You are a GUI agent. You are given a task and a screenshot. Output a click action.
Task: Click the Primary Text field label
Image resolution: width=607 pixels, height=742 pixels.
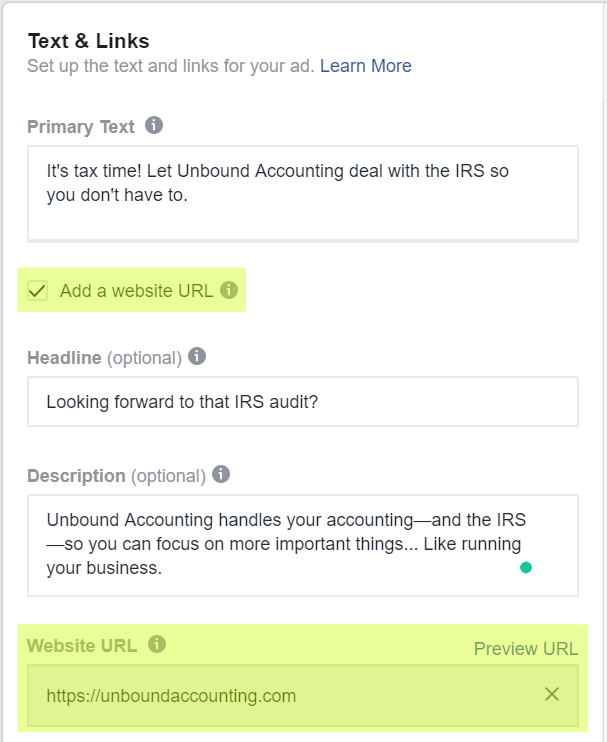(81, 127)
